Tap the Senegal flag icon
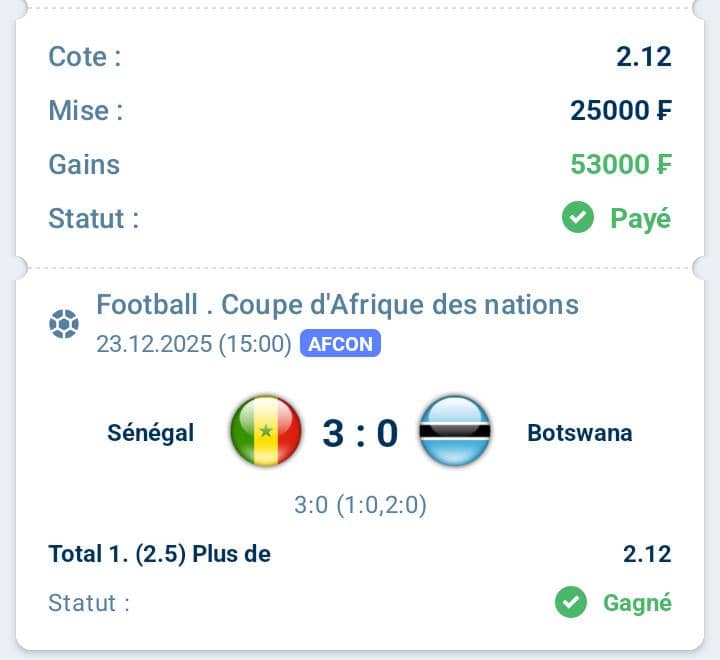 click(265, 432)
